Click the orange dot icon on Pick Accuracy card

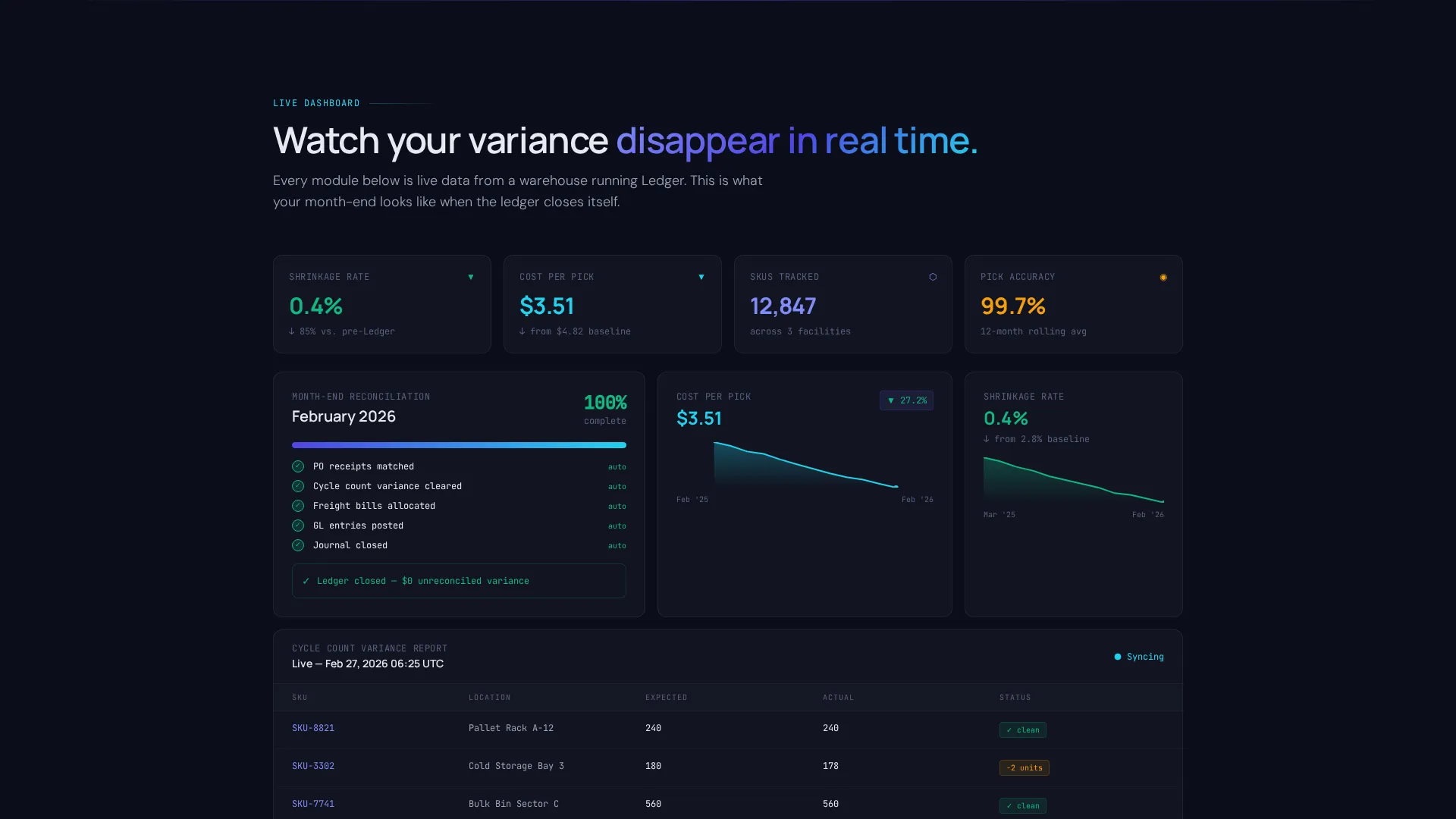tap(1163, 278)
